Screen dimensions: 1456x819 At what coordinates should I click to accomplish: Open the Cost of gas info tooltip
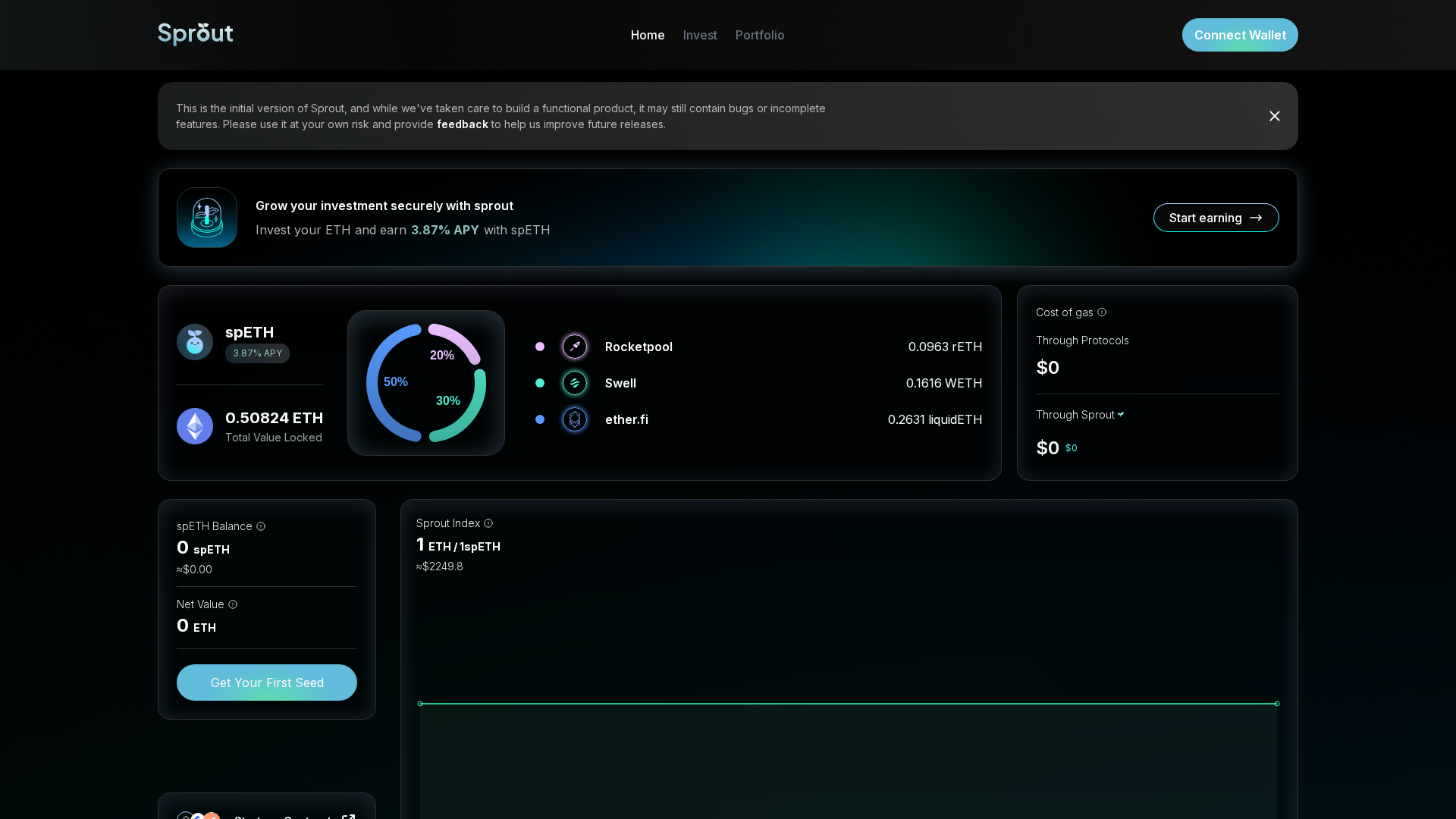click(x=1101, y=312)
